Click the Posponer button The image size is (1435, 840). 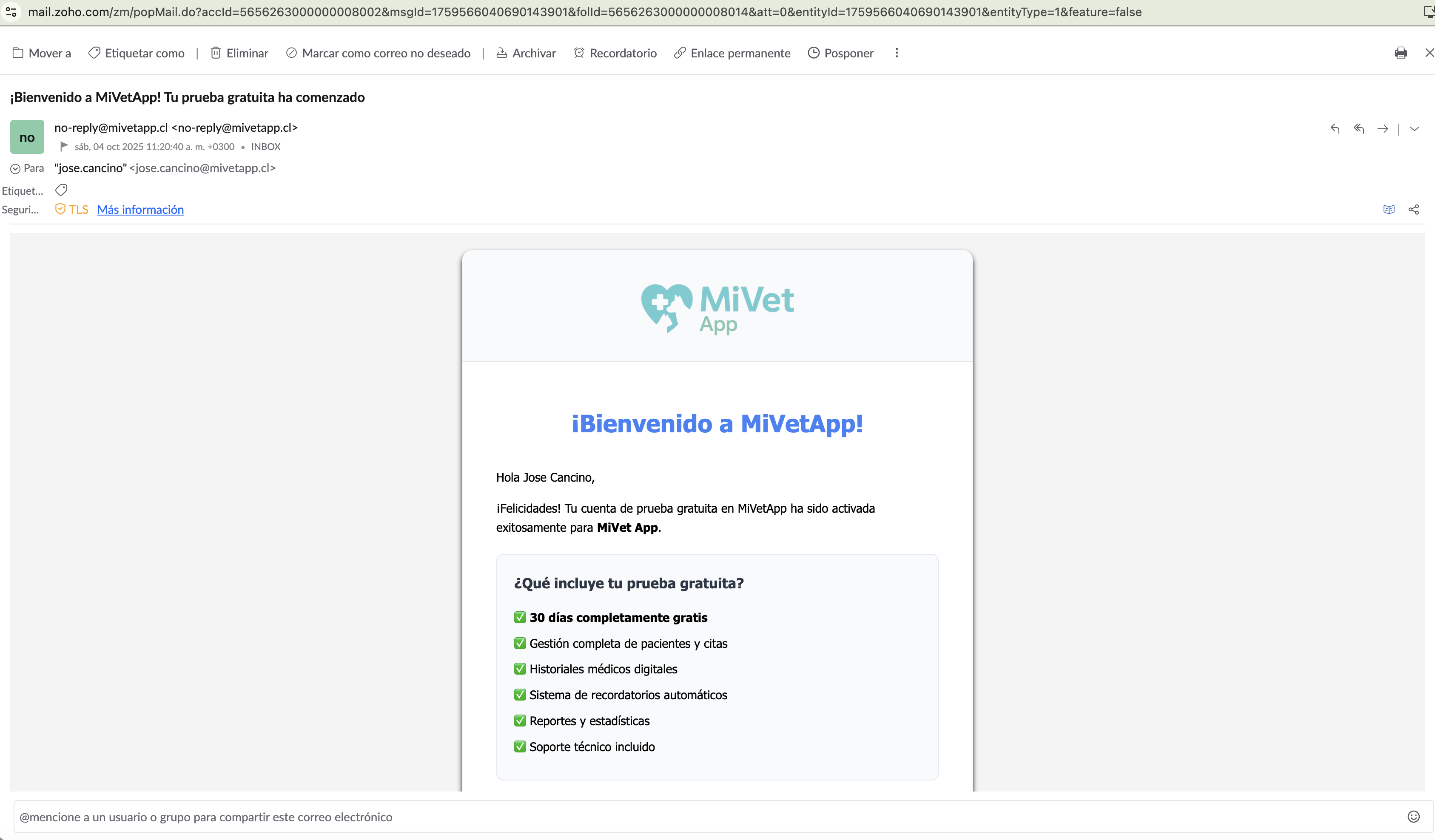click(x=840, y=52)
